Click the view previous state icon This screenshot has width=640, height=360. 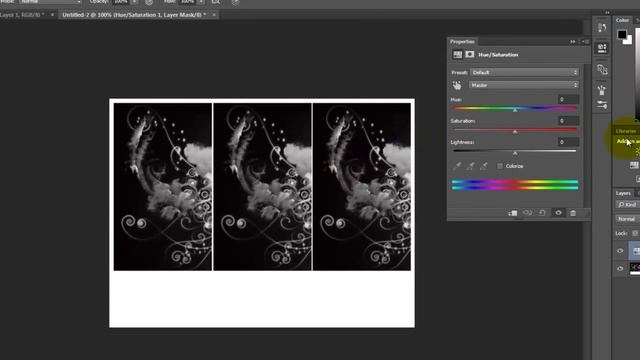(528, 213)
